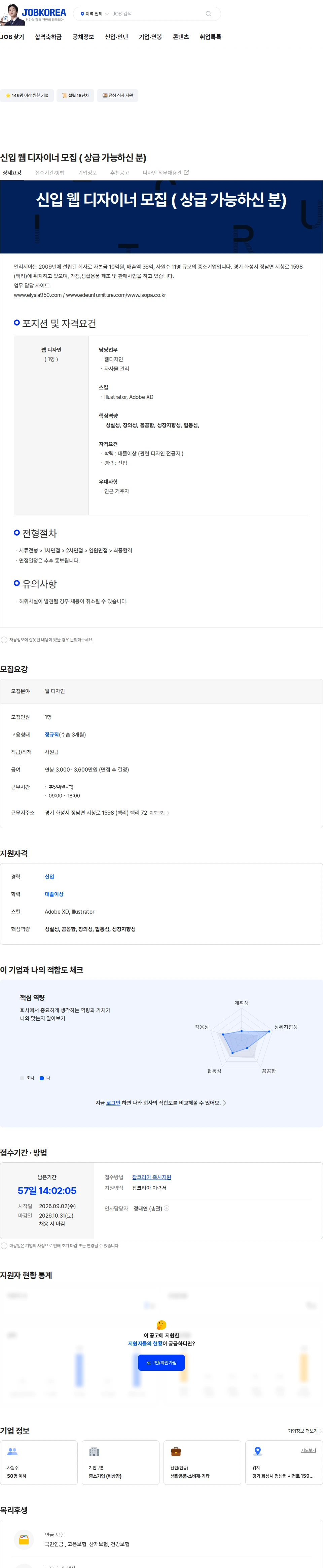The height and width of the screenshot is (1568, 323).
Task: Click the 연금·보험 benefits icon
Action: 24,1539
